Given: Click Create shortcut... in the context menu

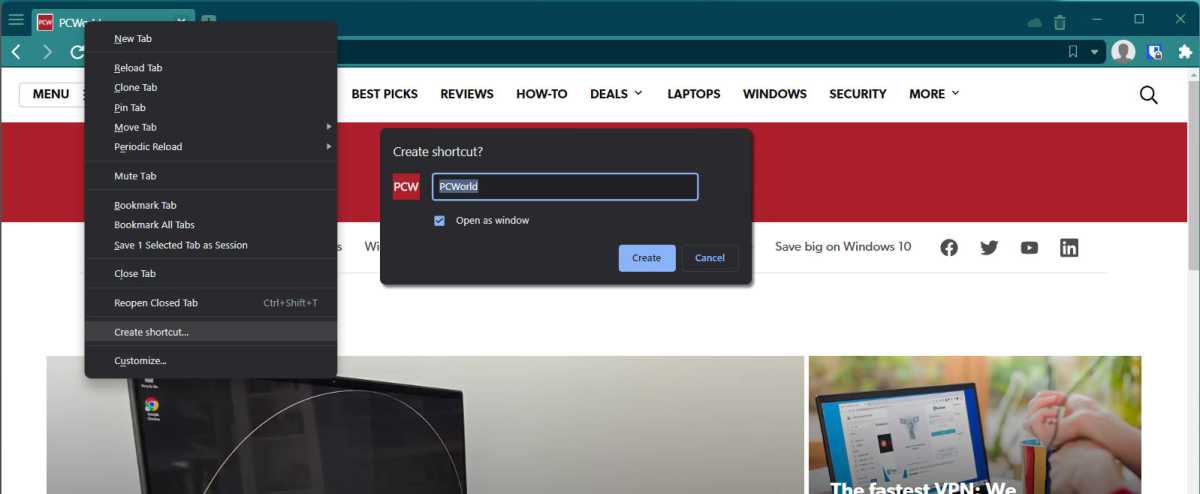Looking at the screenshot, I should 211,332.
